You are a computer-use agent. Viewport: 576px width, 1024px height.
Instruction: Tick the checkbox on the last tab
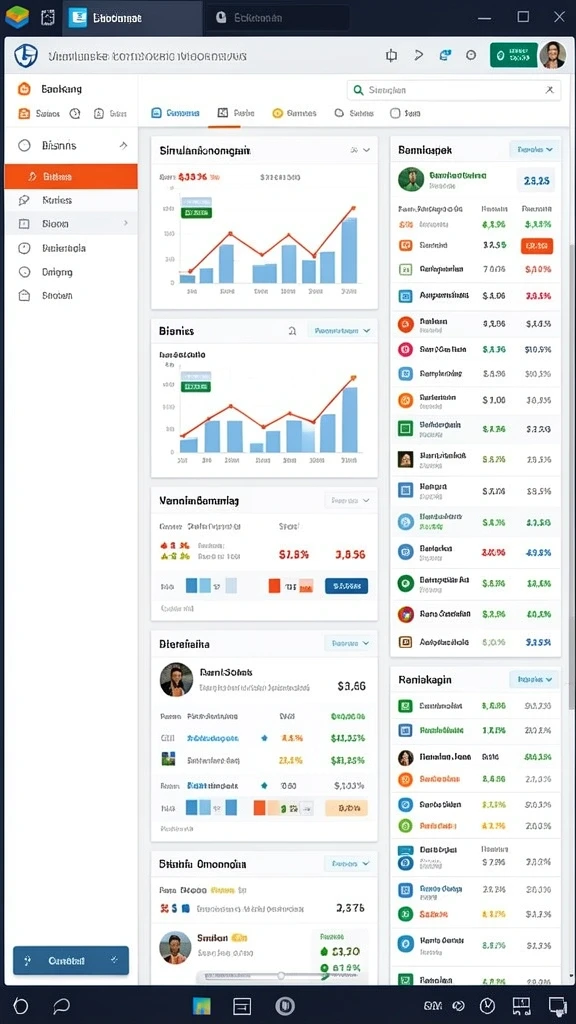coord(394,113)
